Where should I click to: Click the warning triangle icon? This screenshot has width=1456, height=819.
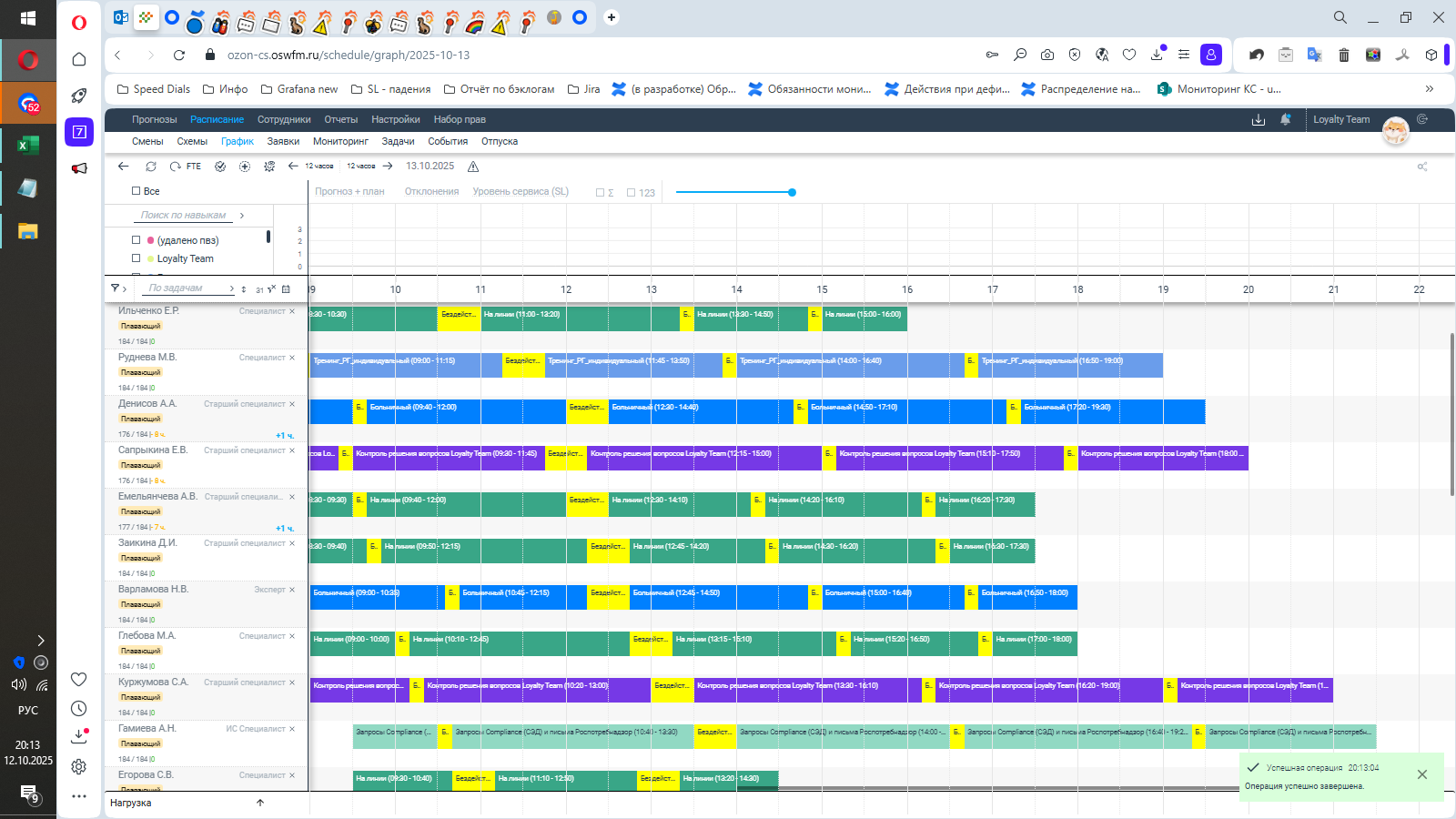473,167
